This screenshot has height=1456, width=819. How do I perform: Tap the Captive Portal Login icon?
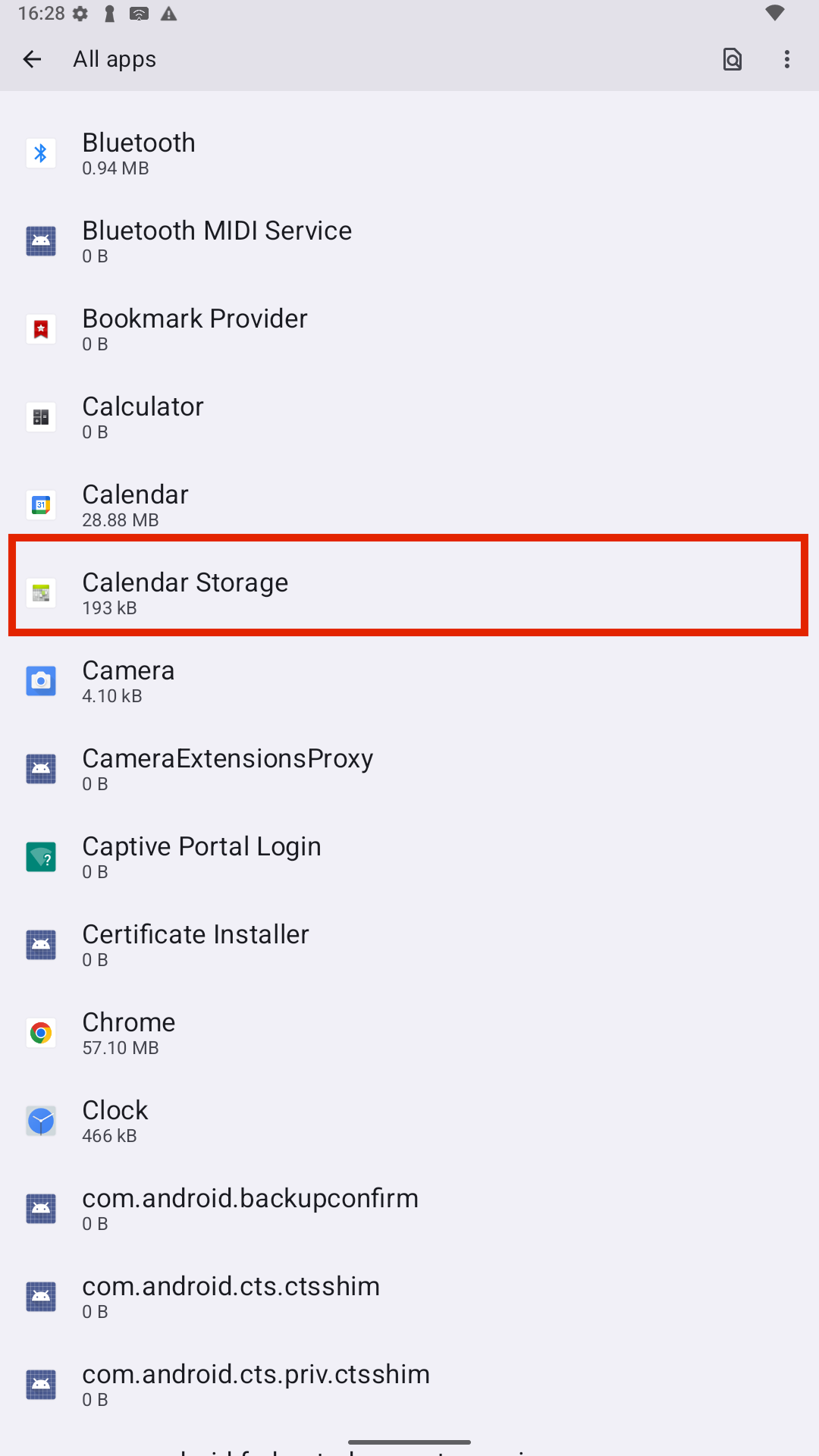[x=41, y=857]
